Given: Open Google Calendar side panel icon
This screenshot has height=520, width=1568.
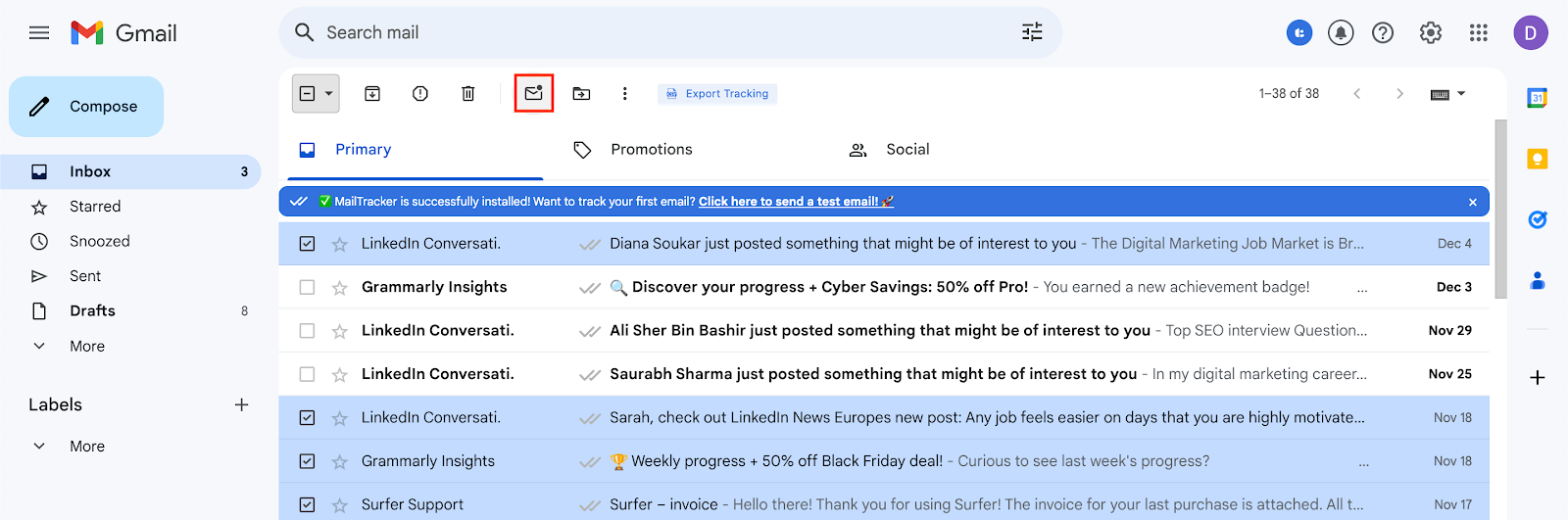Looking at the screenshot, I should 1538,98.
